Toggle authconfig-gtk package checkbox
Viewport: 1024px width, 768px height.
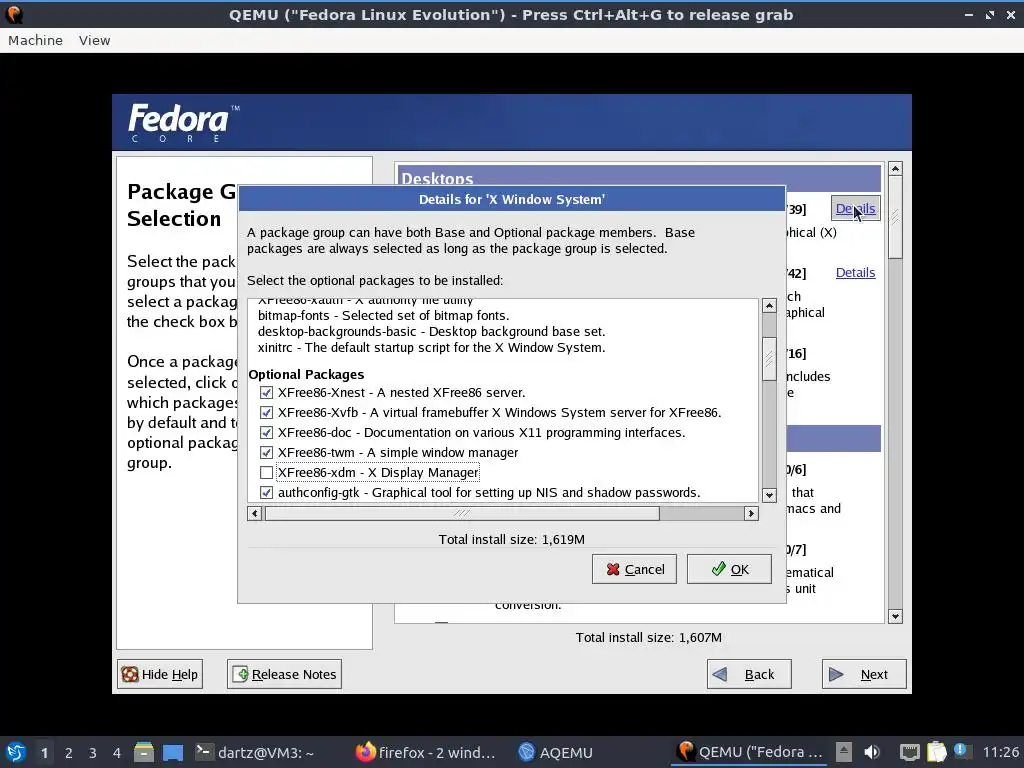[x=266, y=492]
